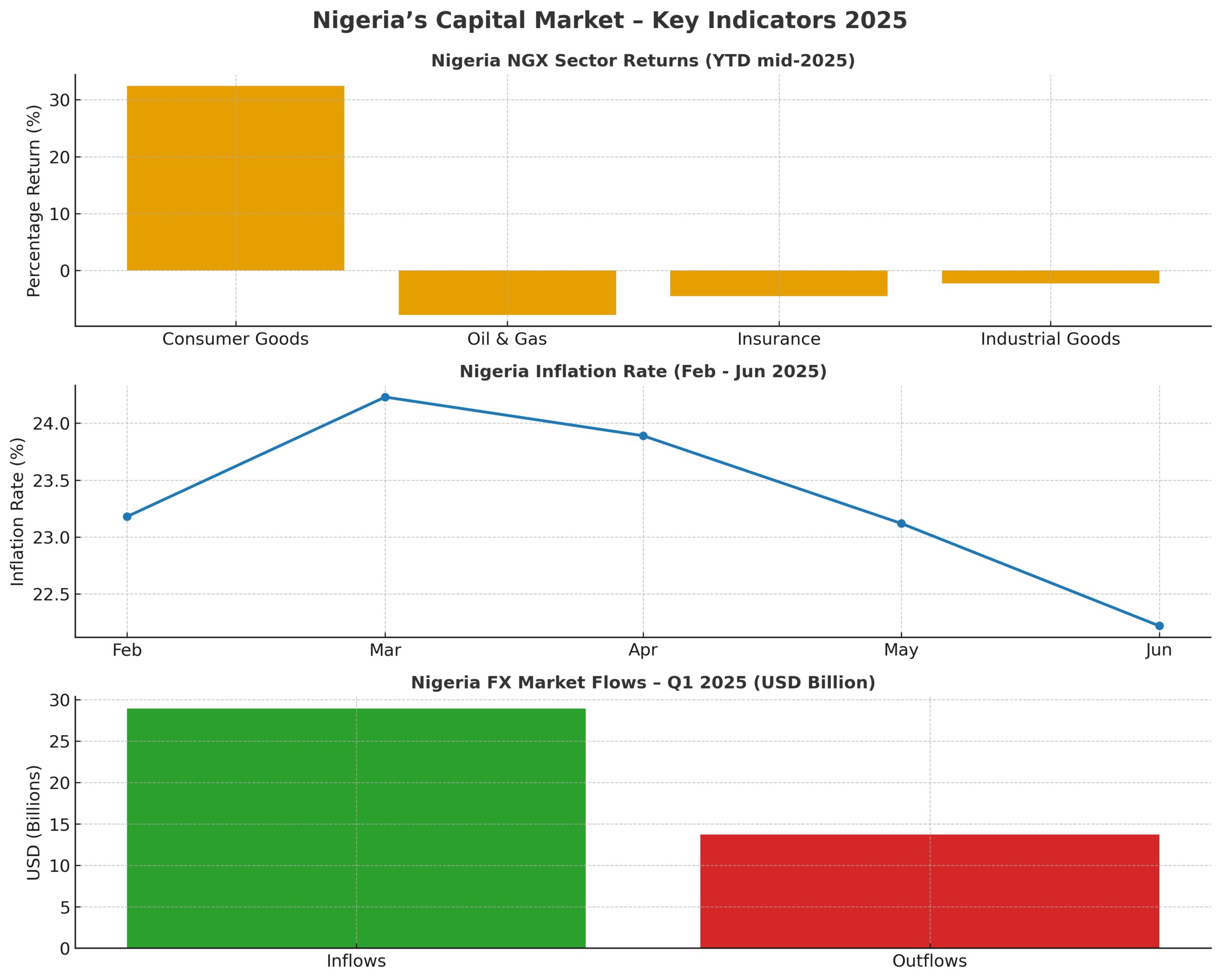This screenshot has height=980, width=1221.
Task: Click the USD (Billions) axis label
Action: (x=34, y=823)
